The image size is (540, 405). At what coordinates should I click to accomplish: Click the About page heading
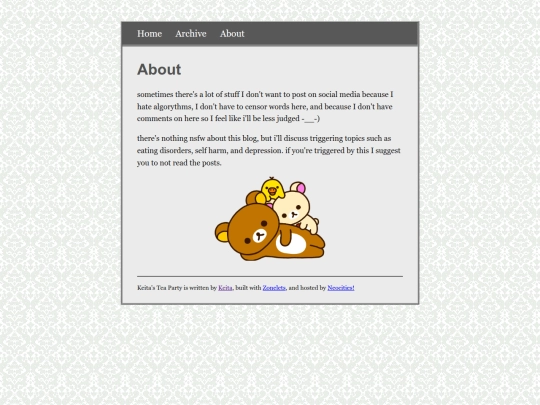point(159,69)
